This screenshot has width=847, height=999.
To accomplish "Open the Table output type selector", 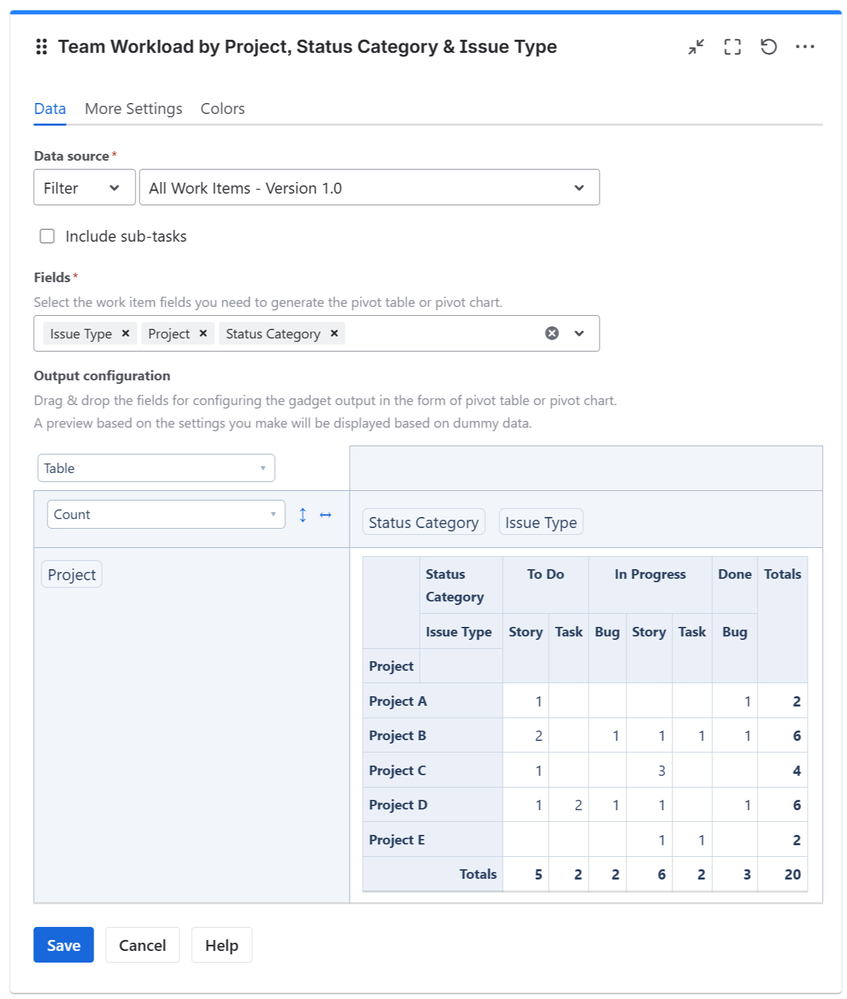I will tap(155, 467).
